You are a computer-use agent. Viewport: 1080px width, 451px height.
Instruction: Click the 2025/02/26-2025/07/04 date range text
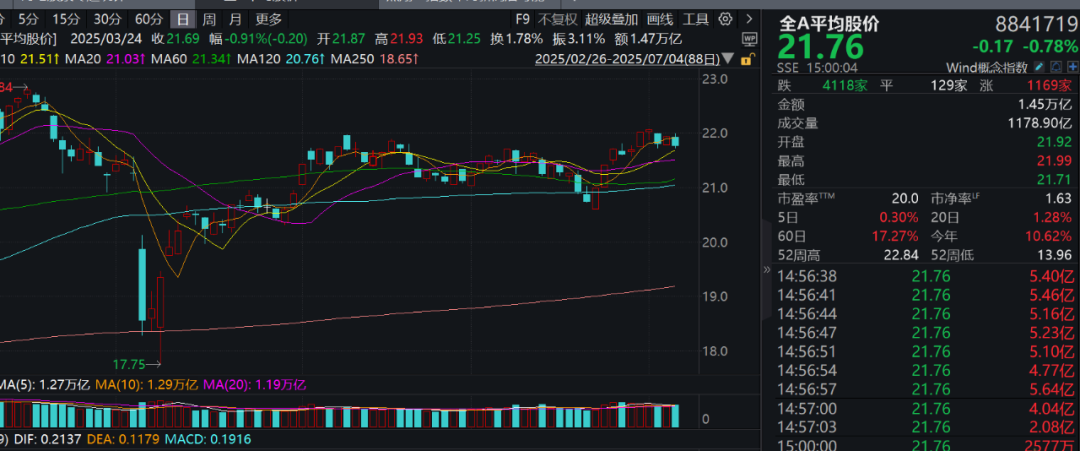point(611,60)
